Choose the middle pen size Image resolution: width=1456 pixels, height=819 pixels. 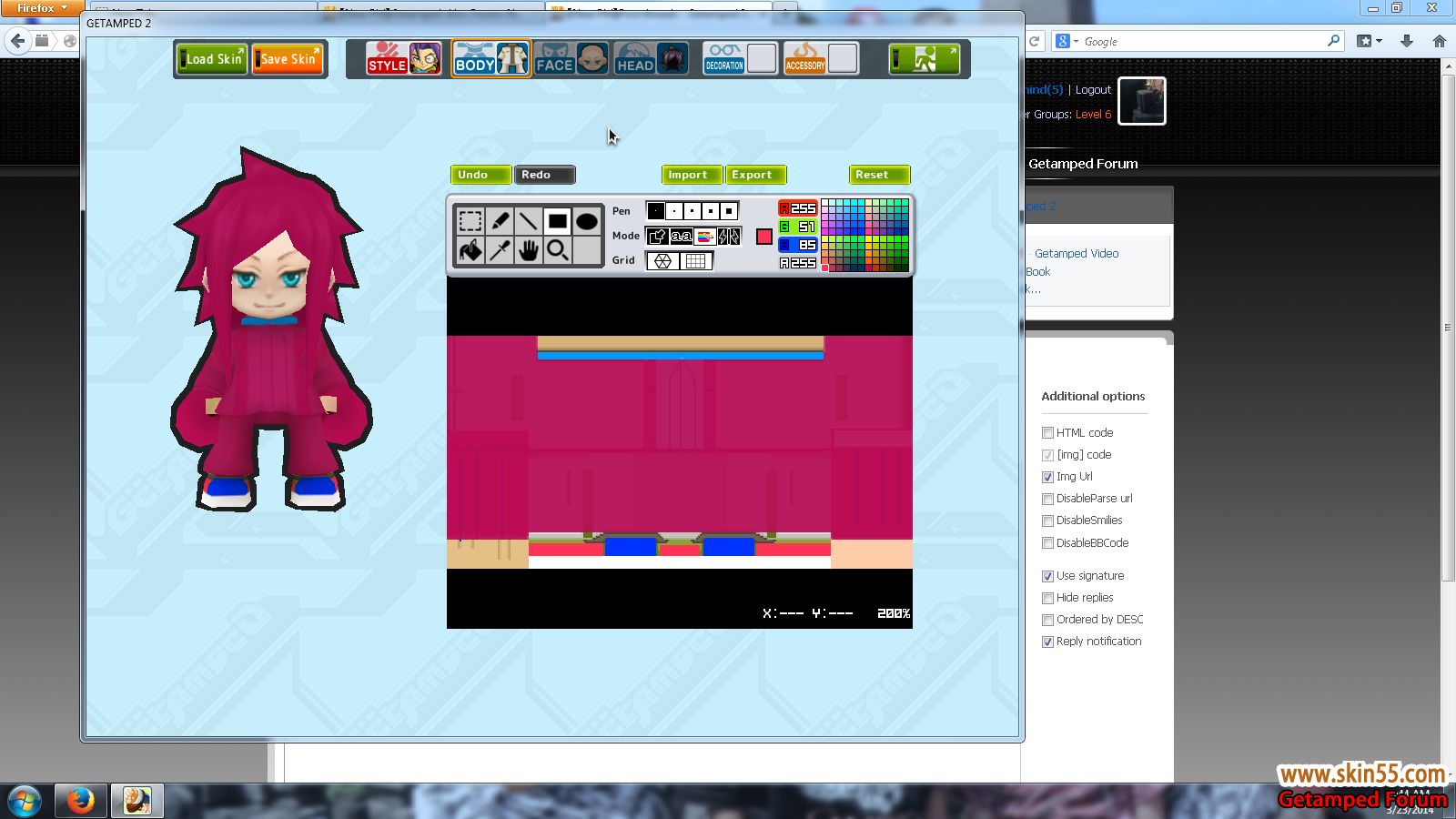click(x=693, y=211)
